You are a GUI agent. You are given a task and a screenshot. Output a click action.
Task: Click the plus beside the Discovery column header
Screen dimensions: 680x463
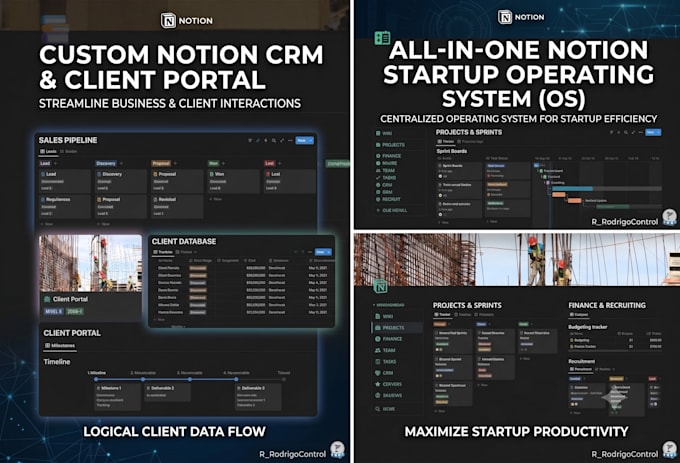(121, 163)
